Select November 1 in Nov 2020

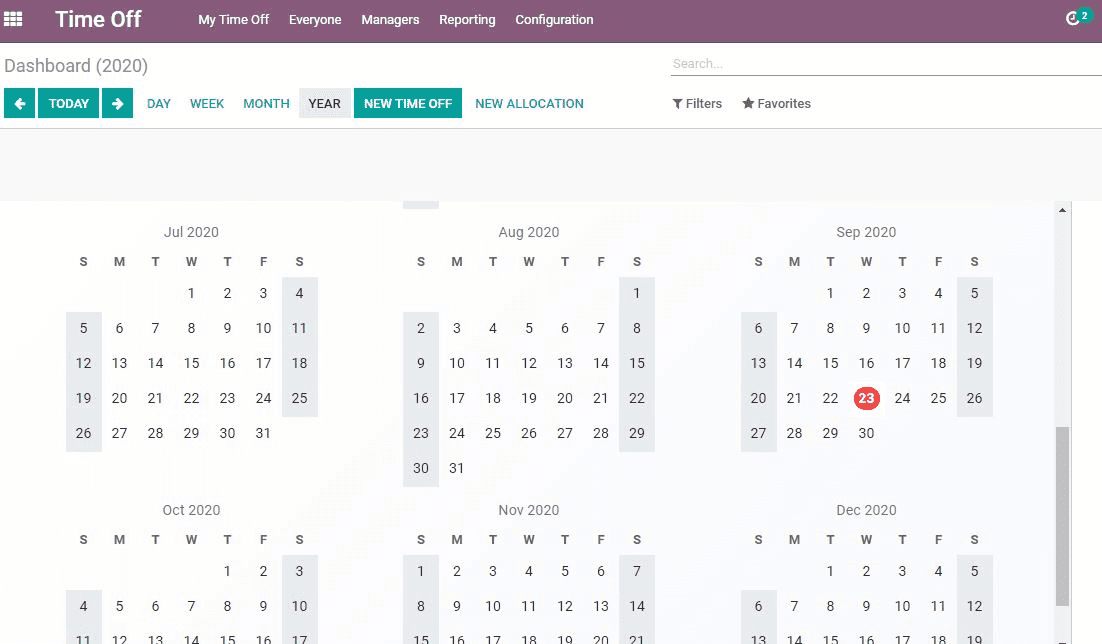[x=421, y=572]
